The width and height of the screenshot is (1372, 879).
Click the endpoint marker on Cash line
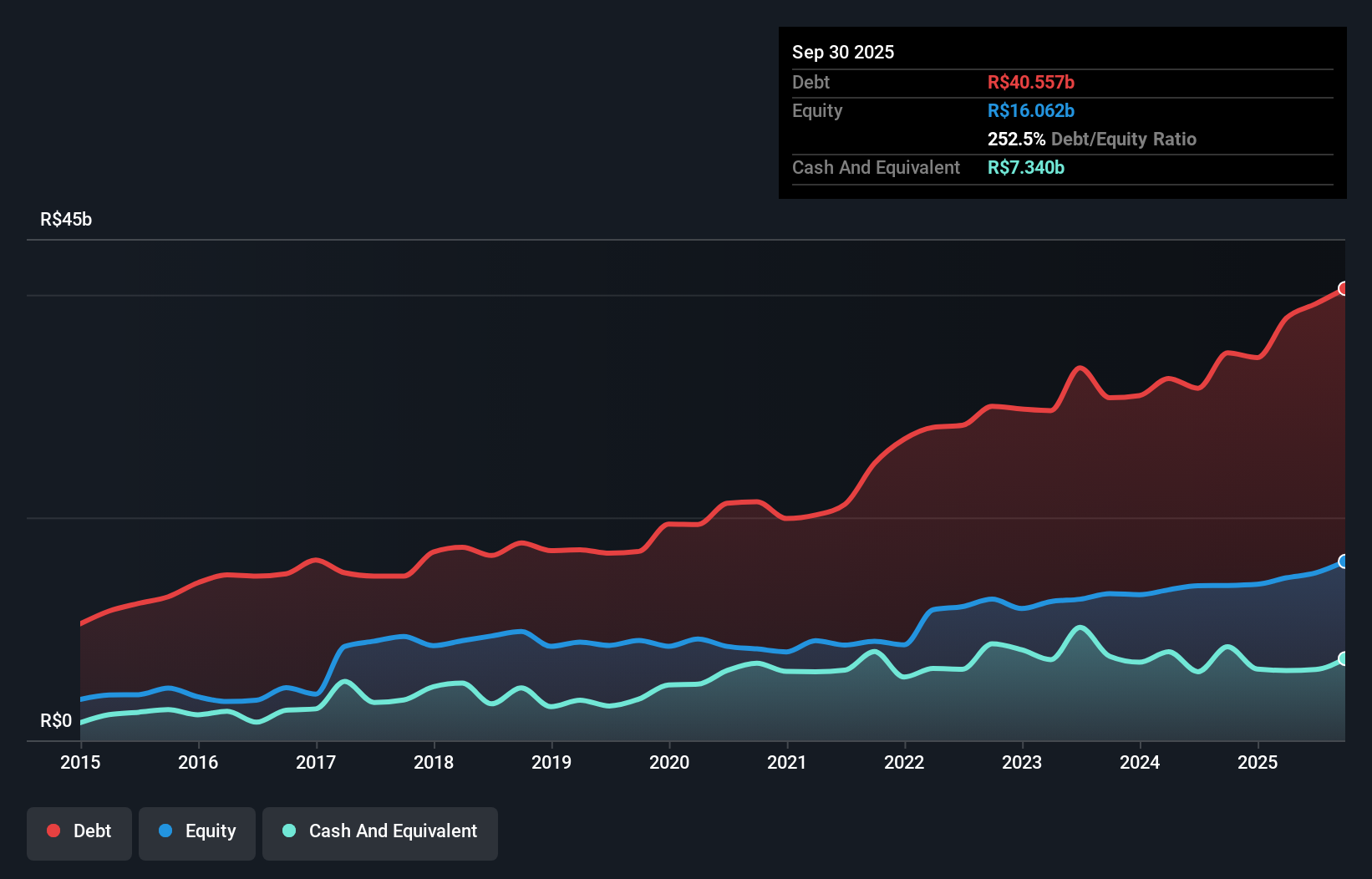point(1344,659)
